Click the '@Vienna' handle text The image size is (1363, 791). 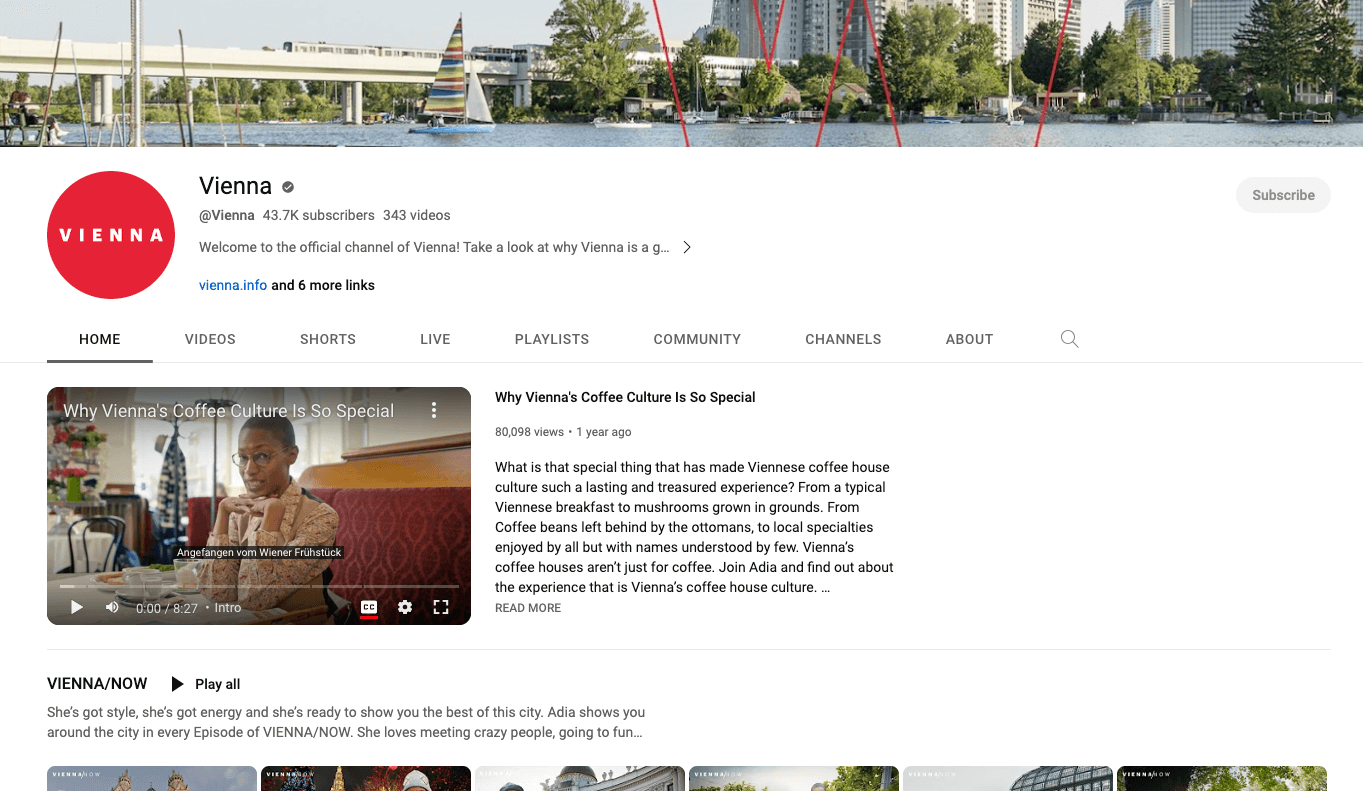(227, 215)
